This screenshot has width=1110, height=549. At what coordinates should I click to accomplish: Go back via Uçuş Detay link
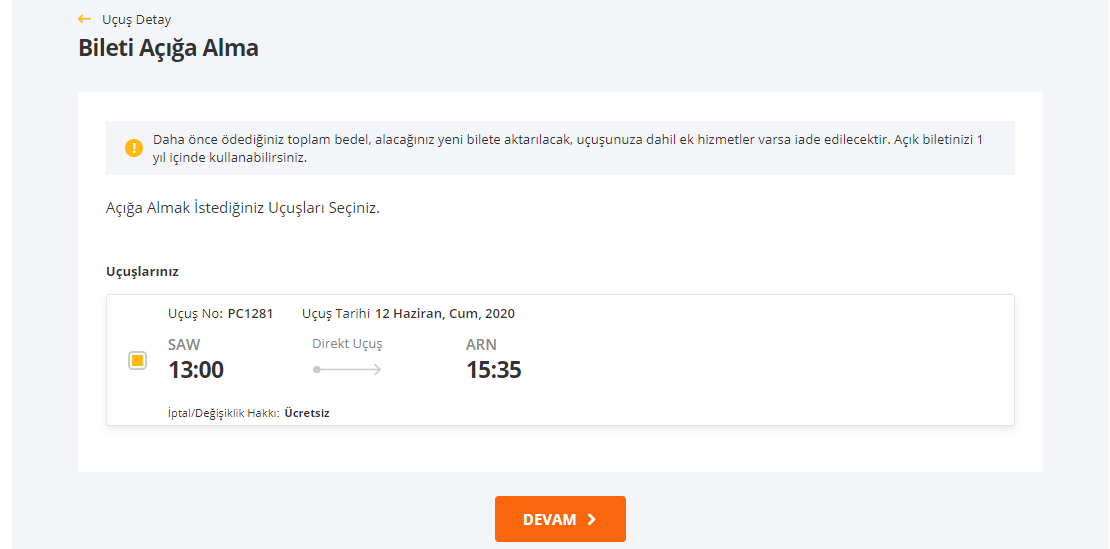click(136, 19)
